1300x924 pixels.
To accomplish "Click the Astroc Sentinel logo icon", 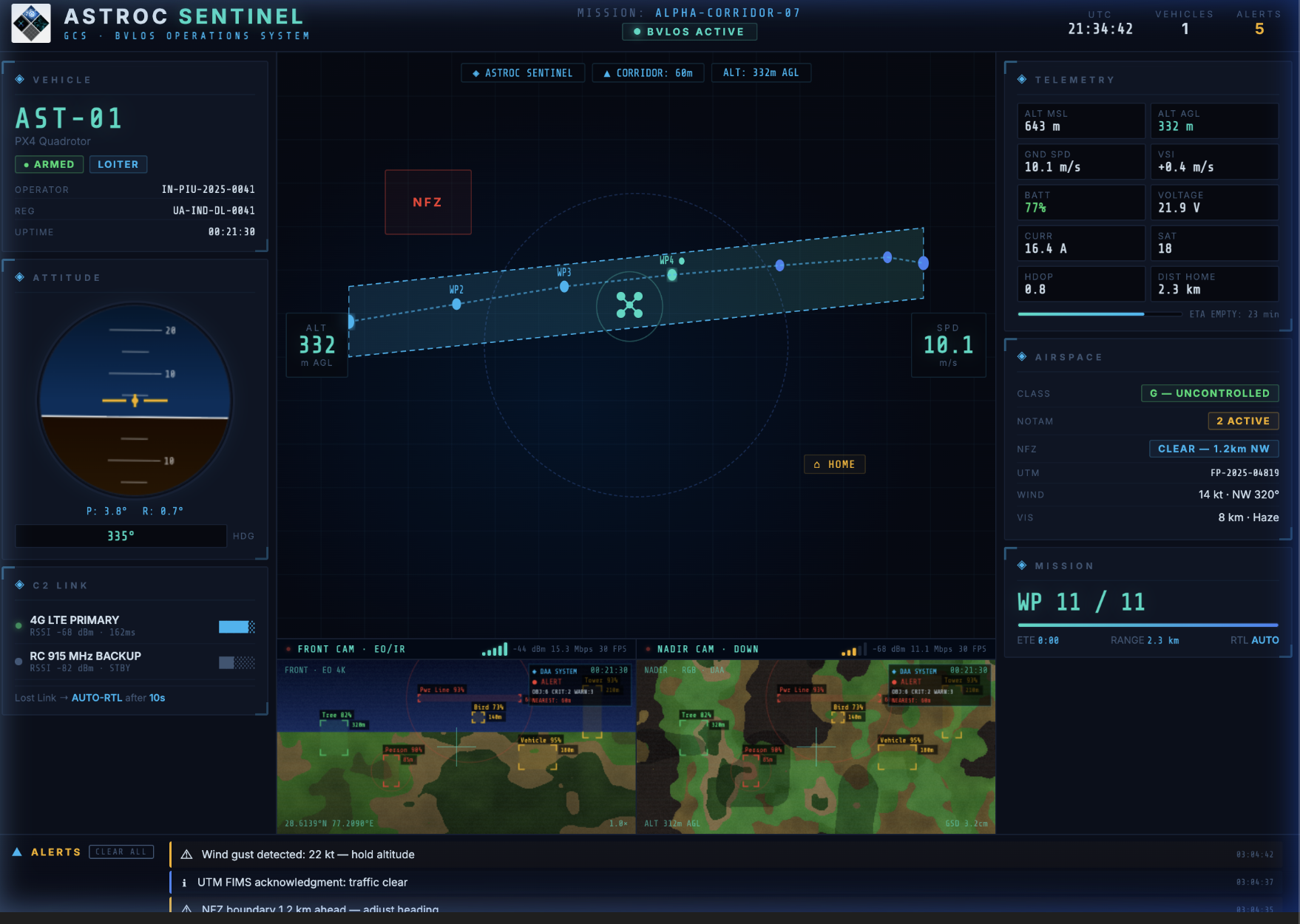I will coord(31,24).
